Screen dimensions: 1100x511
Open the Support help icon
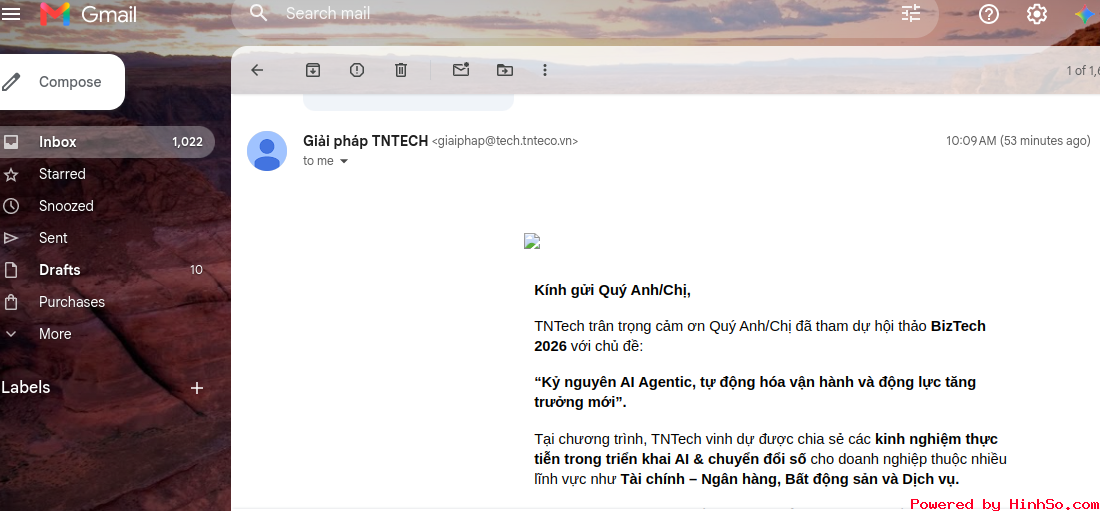988,13
